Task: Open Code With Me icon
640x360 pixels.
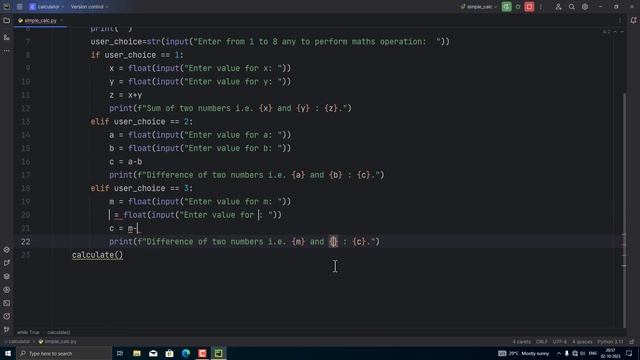Action: point(558,7)
